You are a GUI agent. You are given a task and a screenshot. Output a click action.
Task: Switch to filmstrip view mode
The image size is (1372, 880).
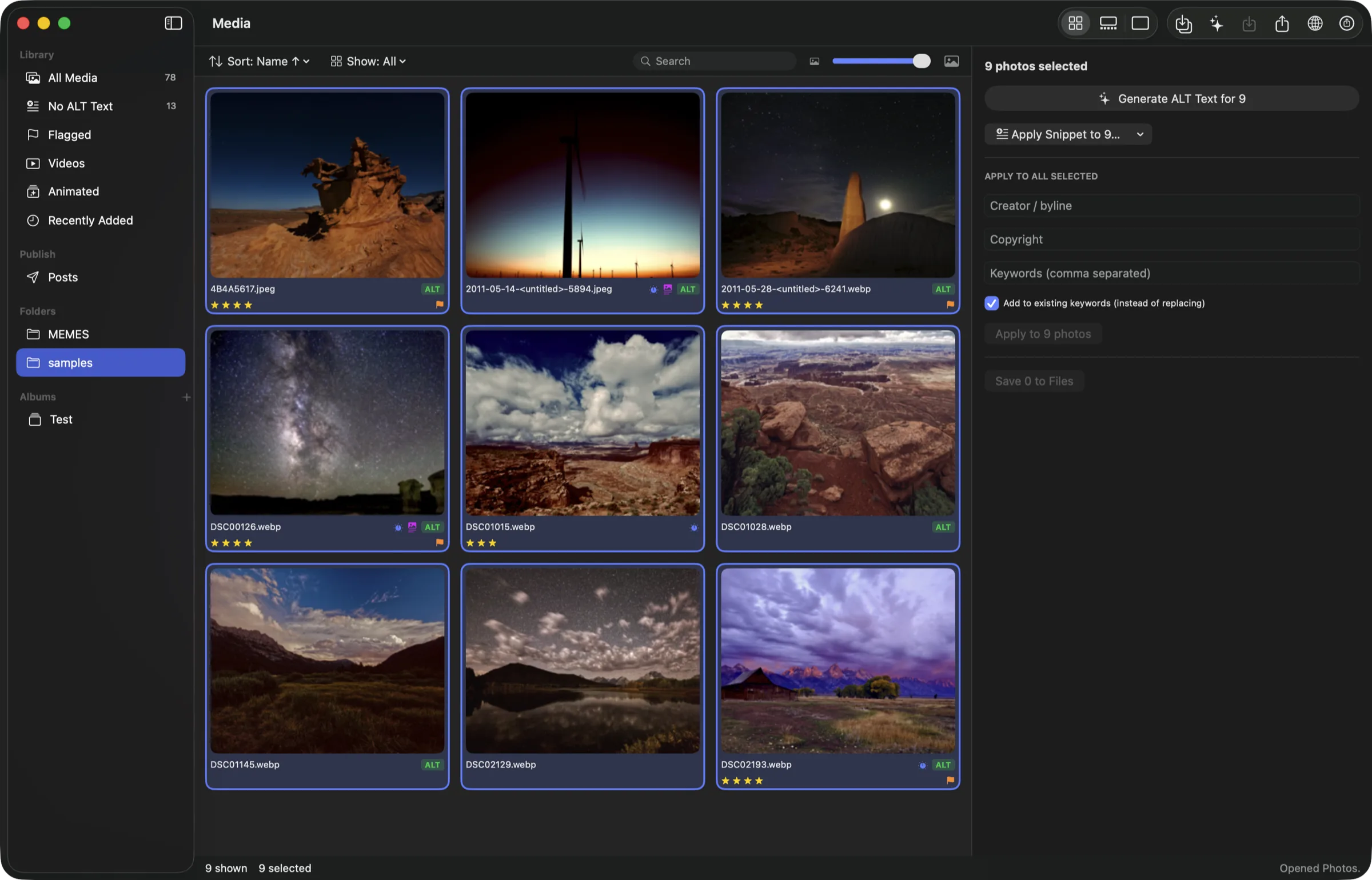1108,23
